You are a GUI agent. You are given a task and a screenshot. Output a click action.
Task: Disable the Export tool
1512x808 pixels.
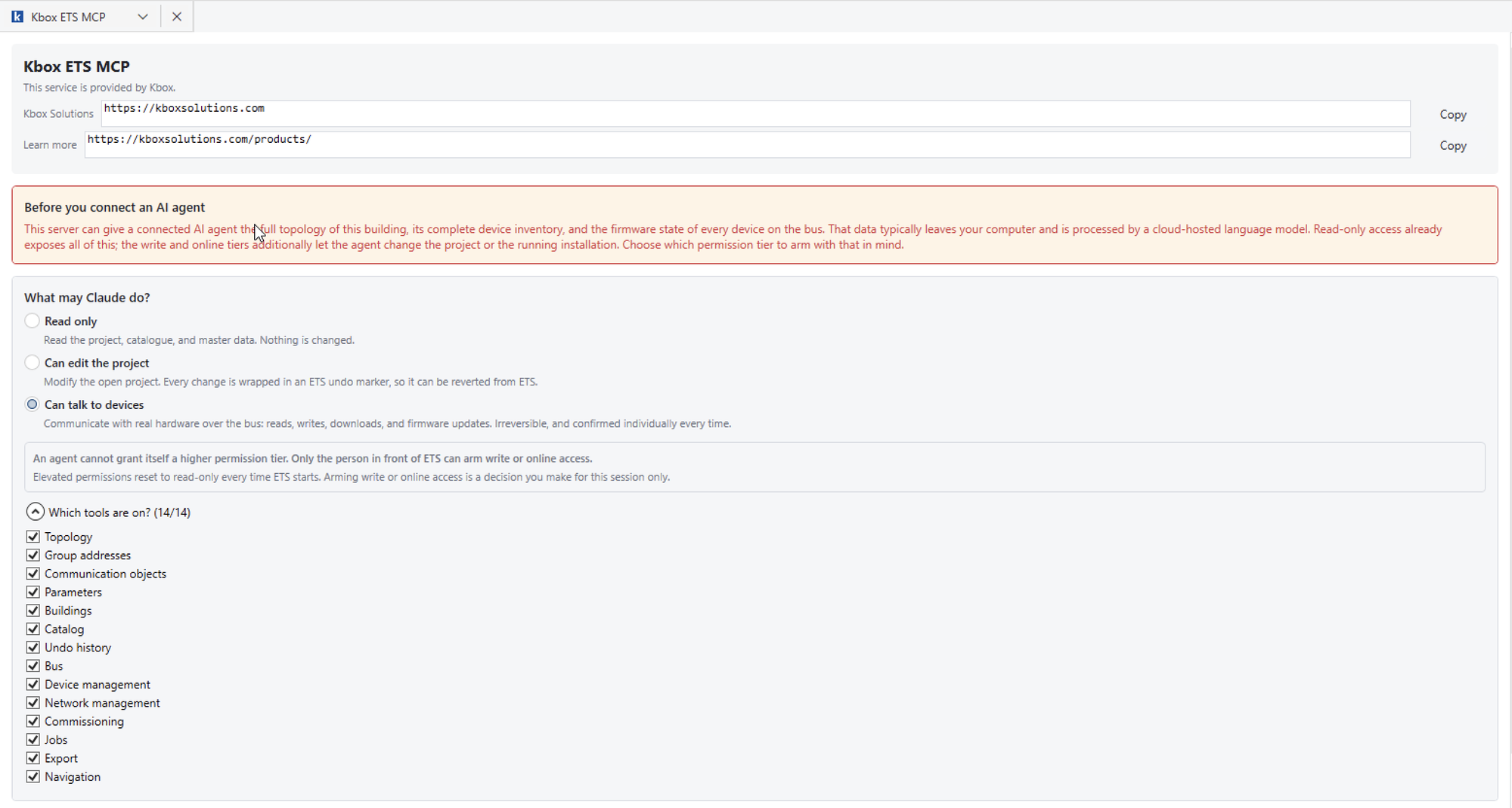click(33, 758)
